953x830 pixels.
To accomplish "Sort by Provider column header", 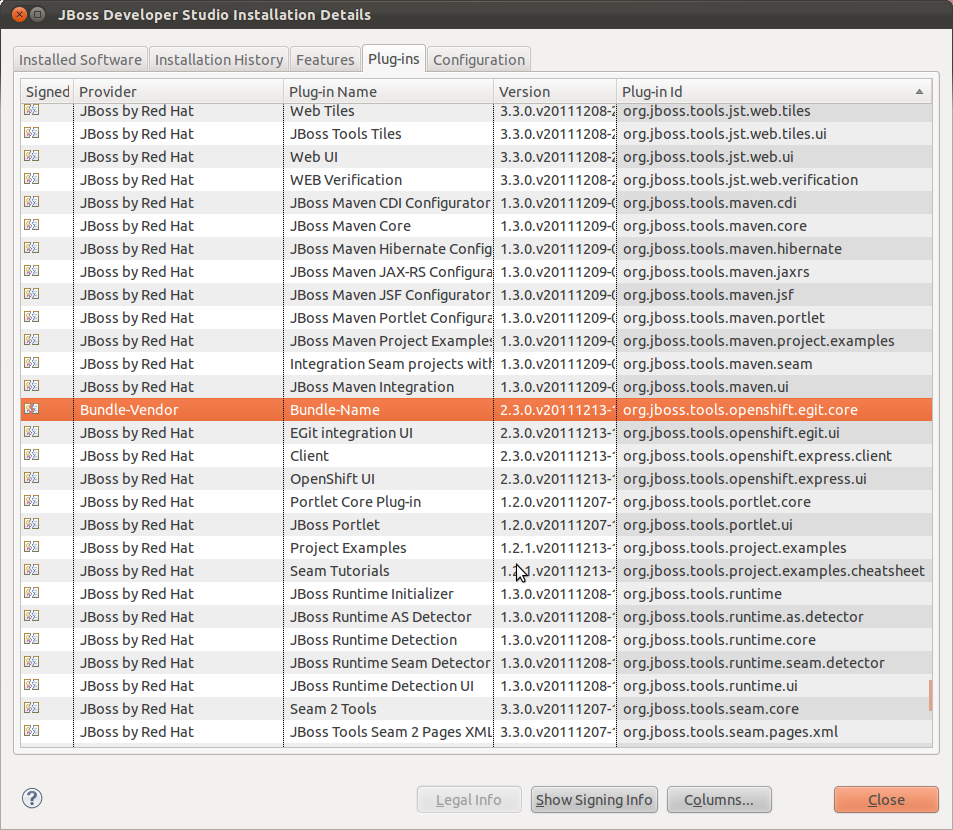I will point(178,92).
